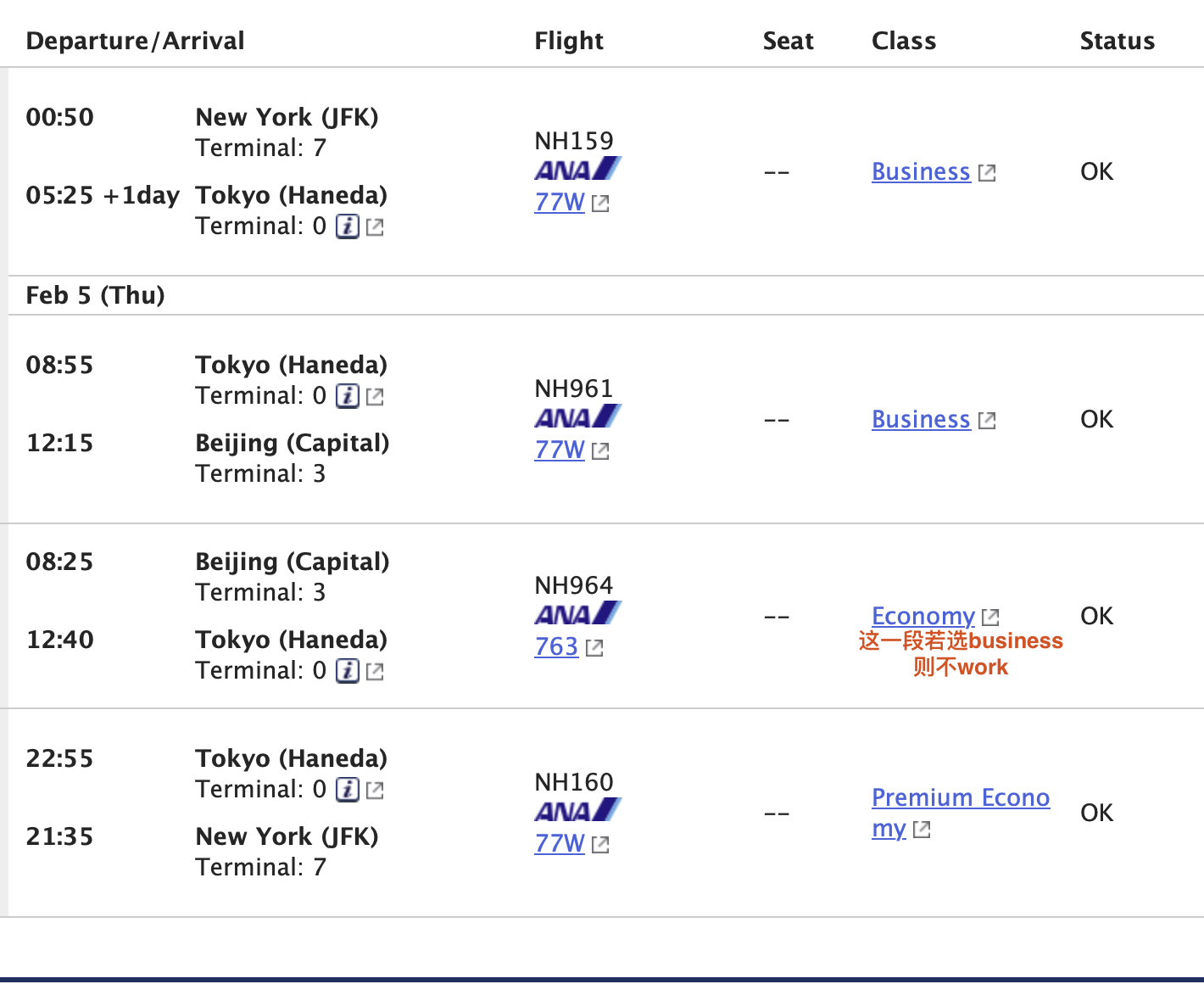The image size is (1204, 984).
Task: Click external link icon beside Premium Economy
Action: pos(922,830)
